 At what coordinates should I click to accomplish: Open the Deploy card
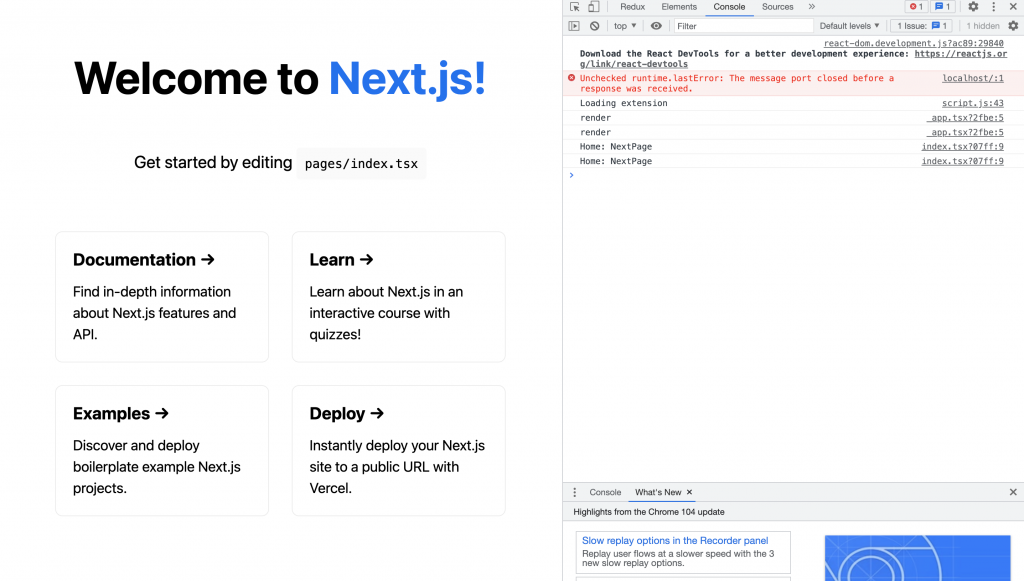[398, 450]
